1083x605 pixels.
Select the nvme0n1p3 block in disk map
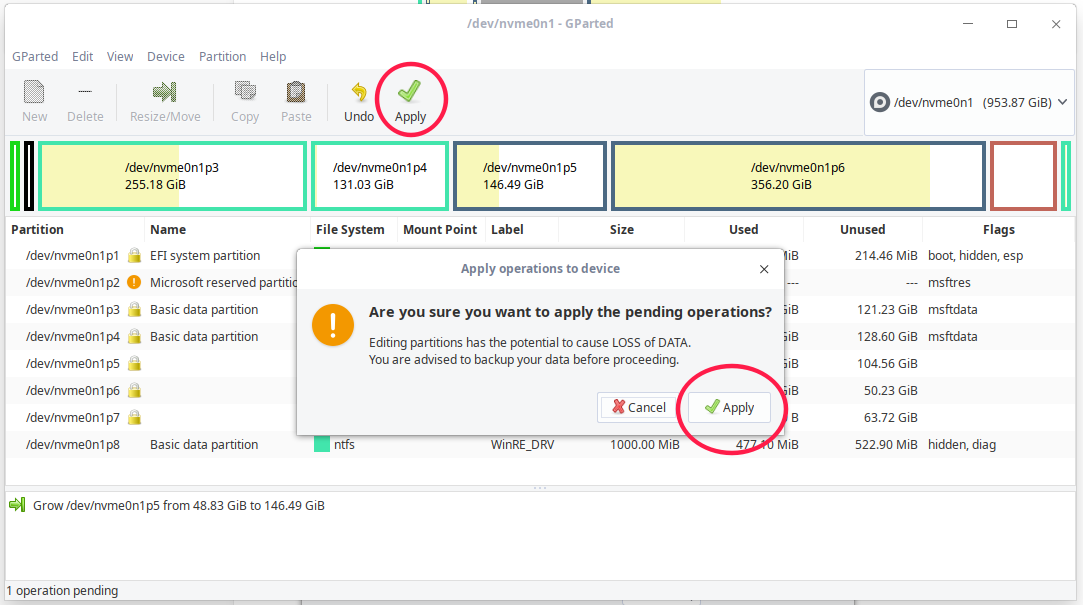tap(172, 176)
